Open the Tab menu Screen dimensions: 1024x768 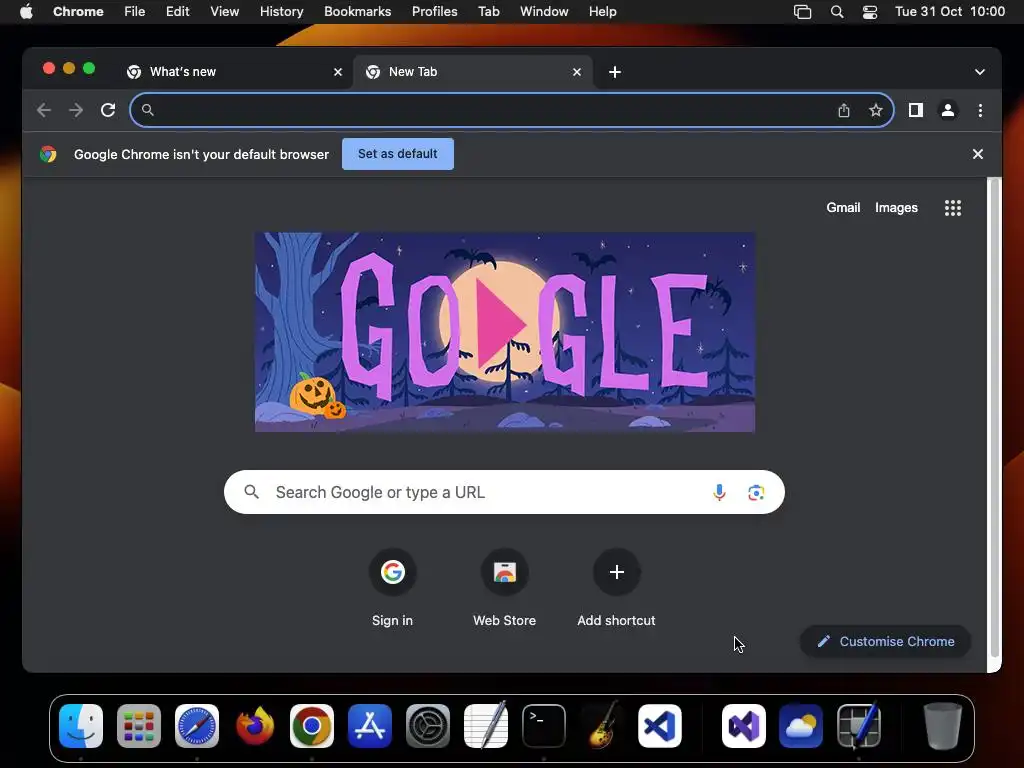tap(488, 12)
